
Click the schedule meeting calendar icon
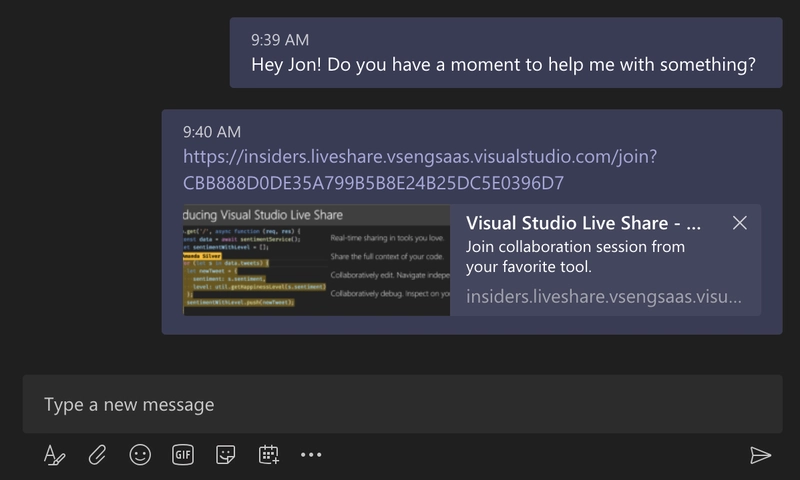(268, 454)
